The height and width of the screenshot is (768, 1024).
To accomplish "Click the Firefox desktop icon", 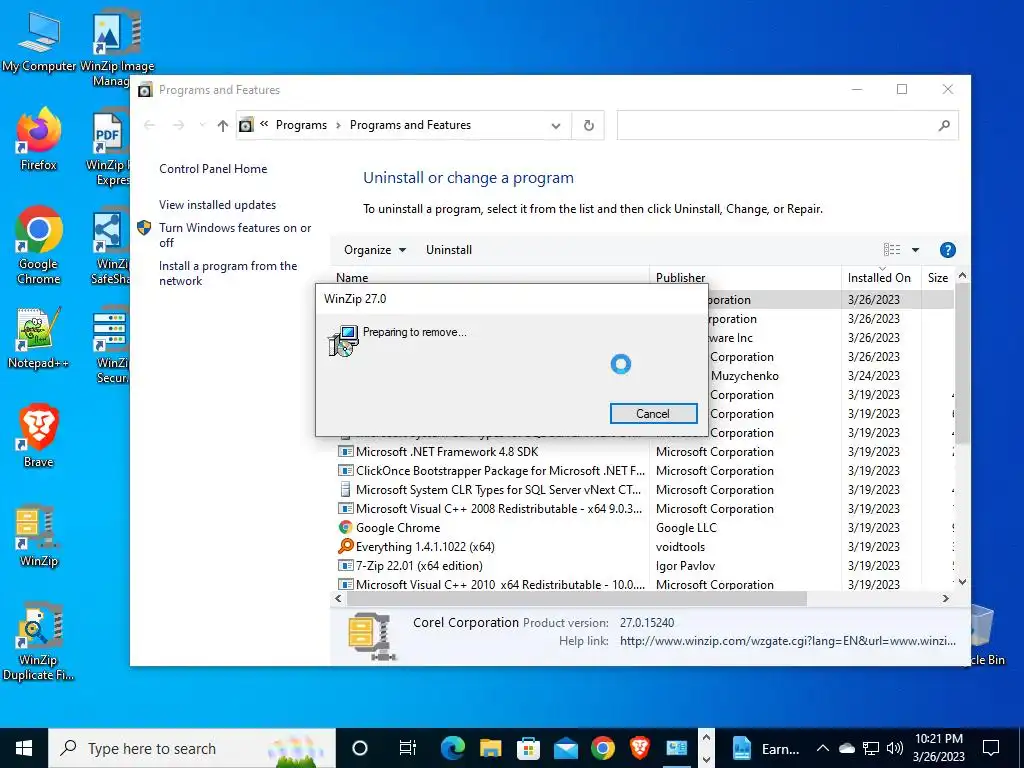I will tap(39, 138).
